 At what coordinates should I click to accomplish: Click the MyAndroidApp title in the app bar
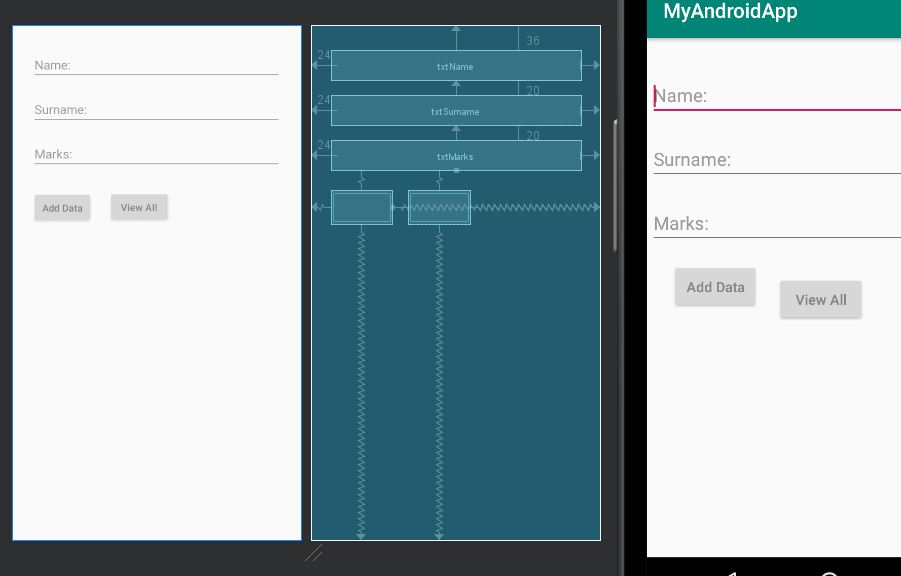pyautogui.click(x=730, y=12)
